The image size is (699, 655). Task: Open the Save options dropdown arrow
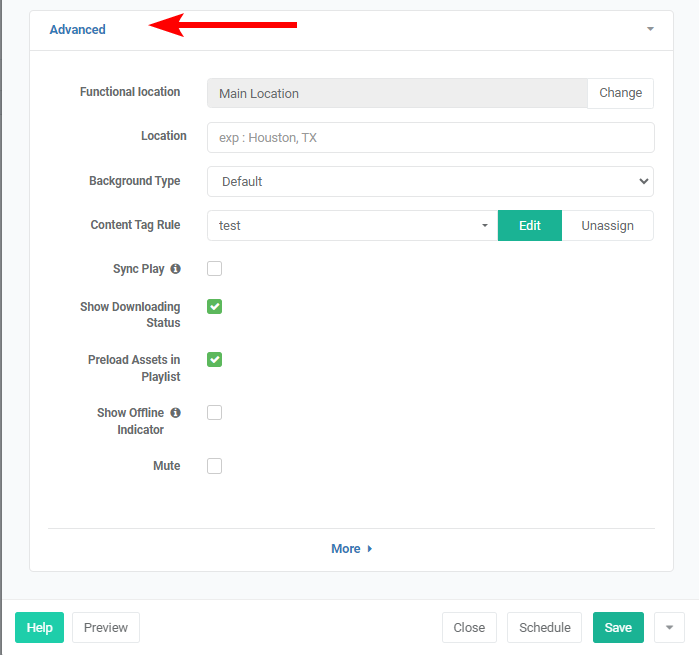coord(669,628)
